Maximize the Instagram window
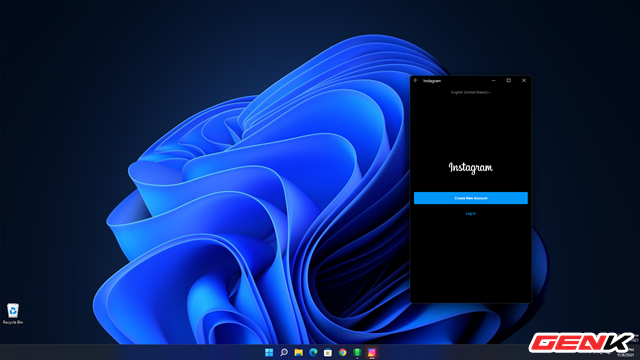Image resolution: width=640 pixels, height=360 pixels. tap(509, 80)
